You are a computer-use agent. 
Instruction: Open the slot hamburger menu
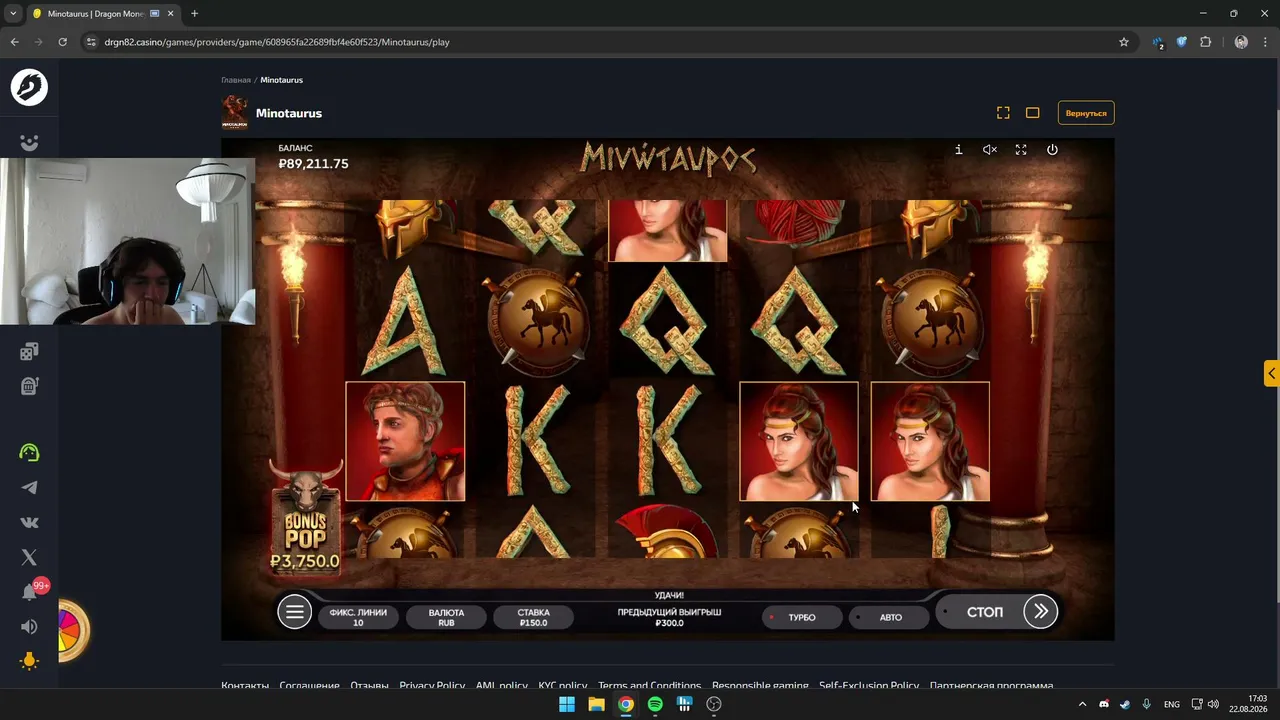294,612
